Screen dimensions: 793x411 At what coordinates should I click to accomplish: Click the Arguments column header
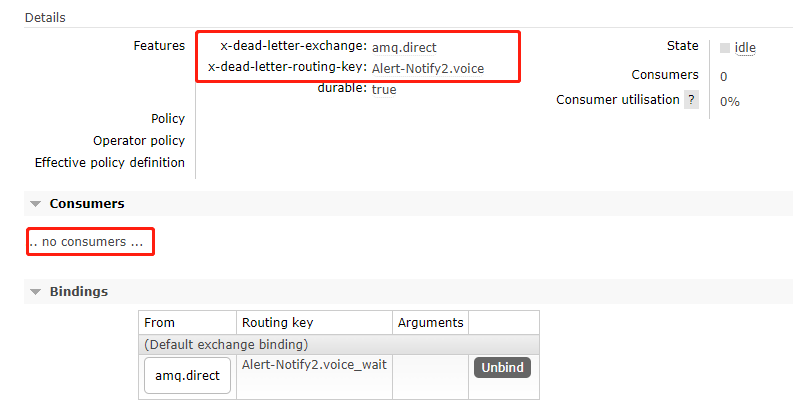click(x=430, y=323)
